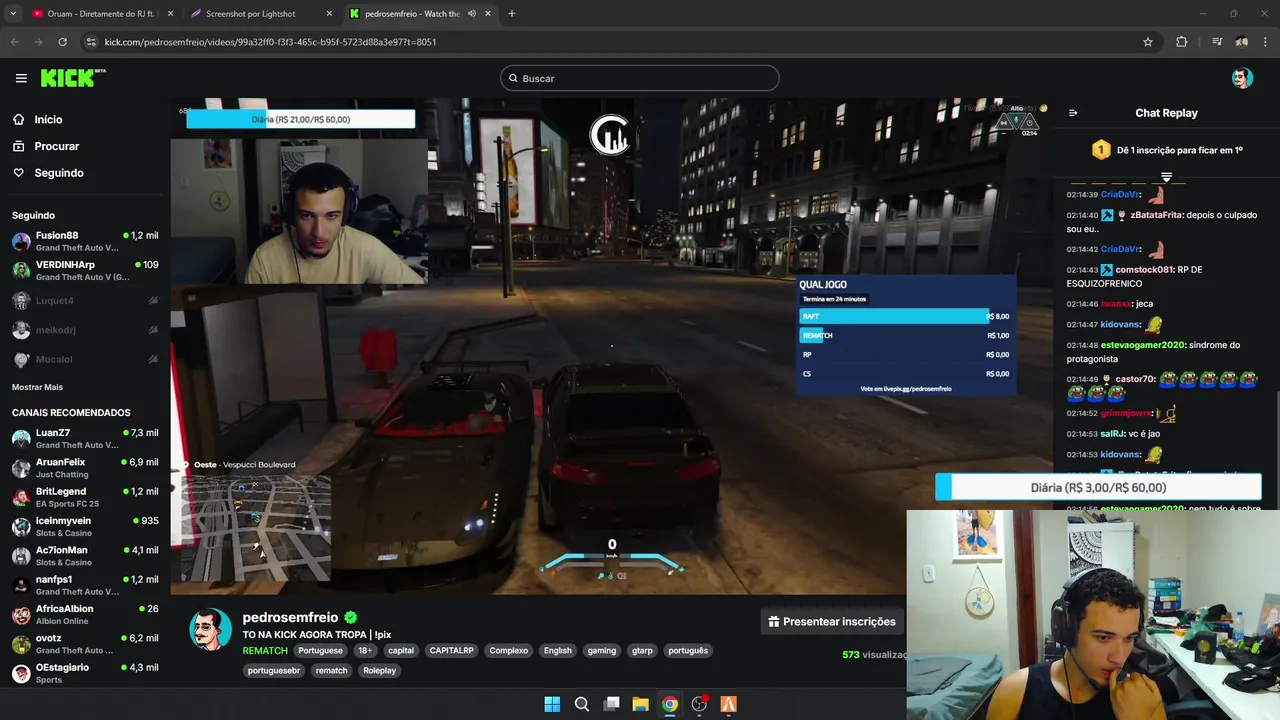Open LuanZ7 recommended channel
The width and height of the screenshot is (1280, 720).
85,438
